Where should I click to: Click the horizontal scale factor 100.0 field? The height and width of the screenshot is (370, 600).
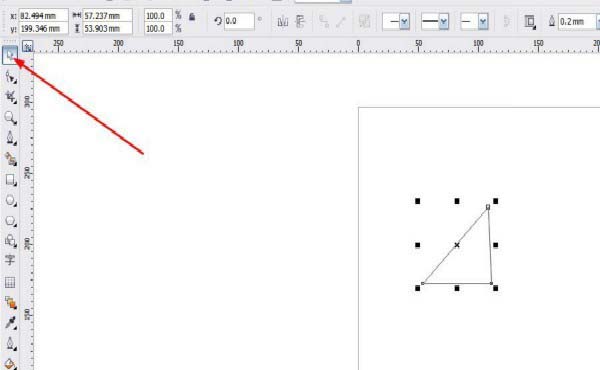[x=158, y=16]
